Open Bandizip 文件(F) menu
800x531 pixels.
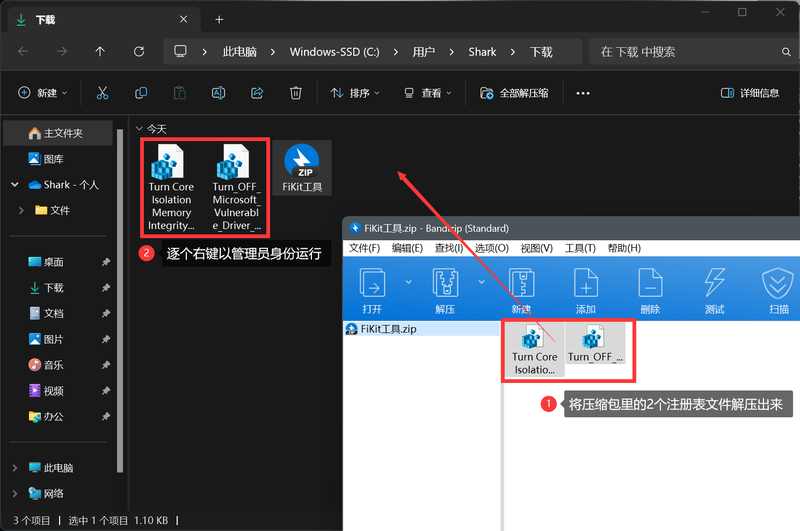[x=365, y=248]
